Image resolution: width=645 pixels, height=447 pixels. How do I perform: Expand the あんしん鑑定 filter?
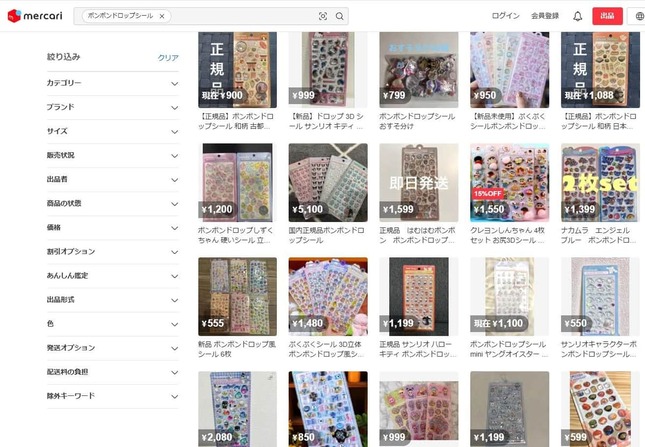click(x=112, y=276)
